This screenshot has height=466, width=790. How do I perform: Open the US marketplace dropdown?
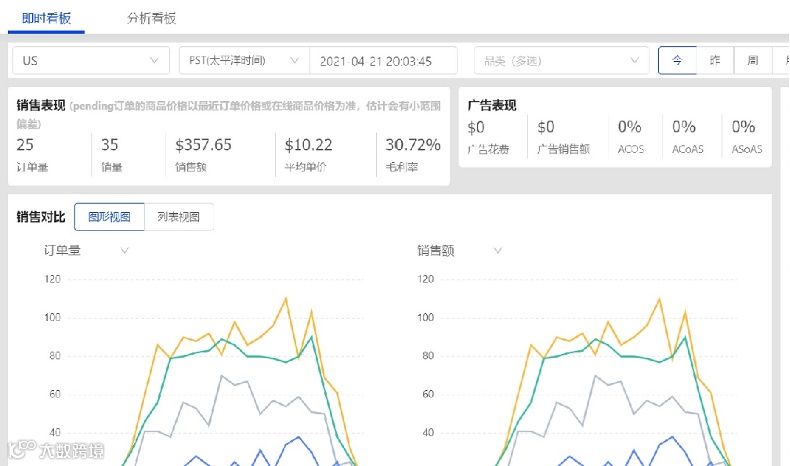[x=91, y=60]
